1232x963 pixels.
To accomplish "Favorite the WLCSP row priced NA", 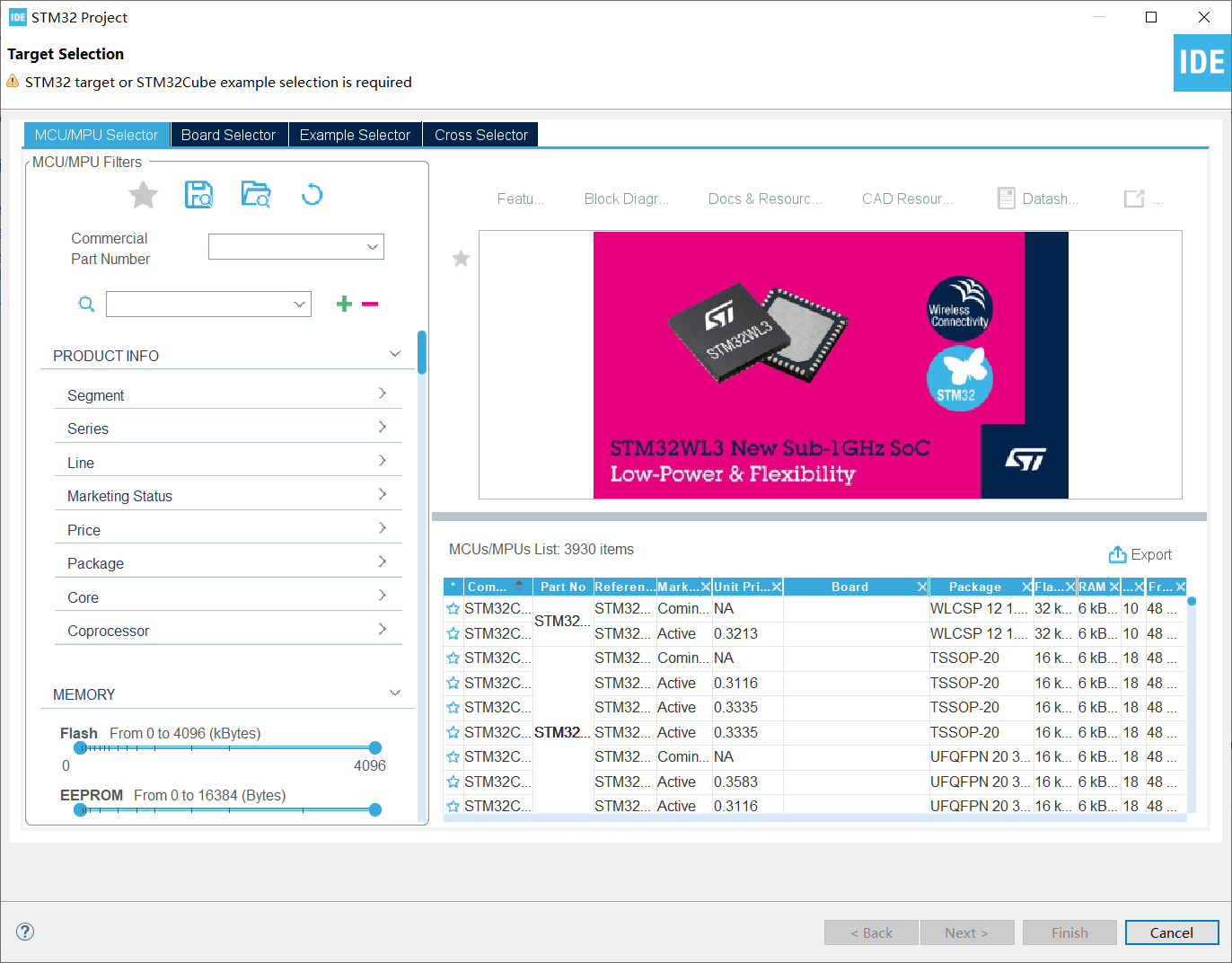I will click(453, 609).
